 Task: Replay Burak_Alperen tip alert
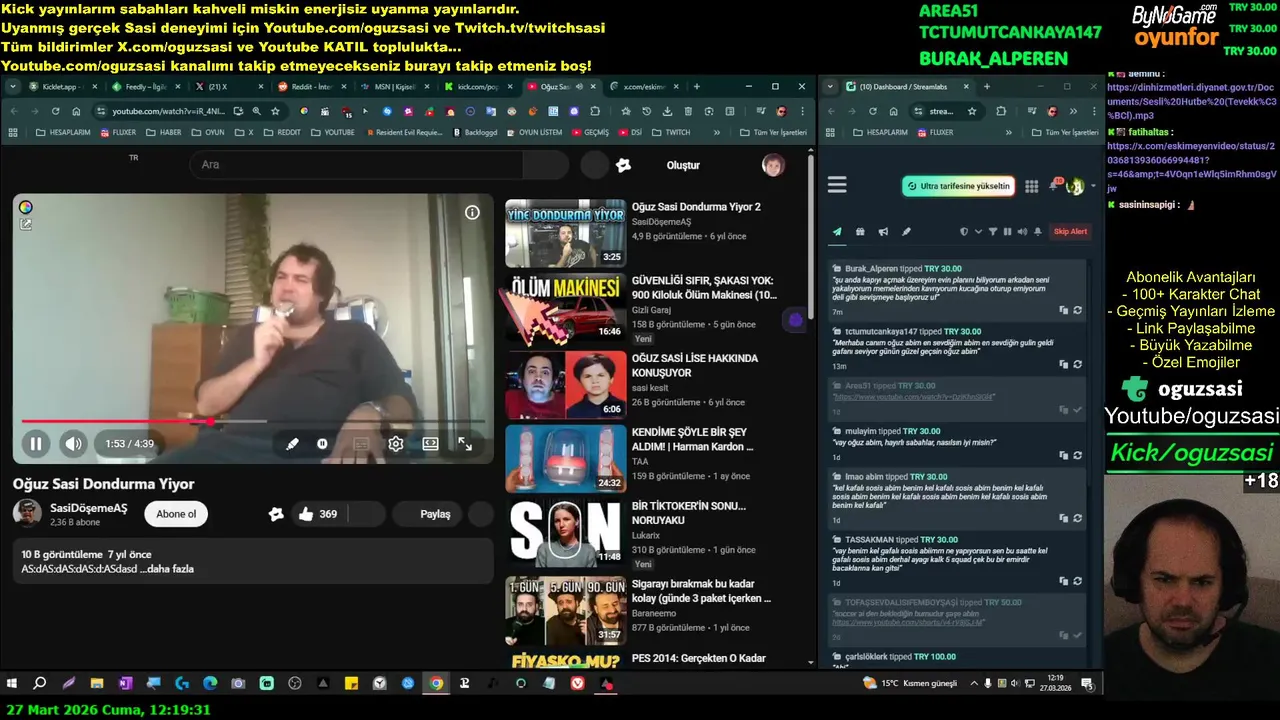click(x=1077, y=311)
